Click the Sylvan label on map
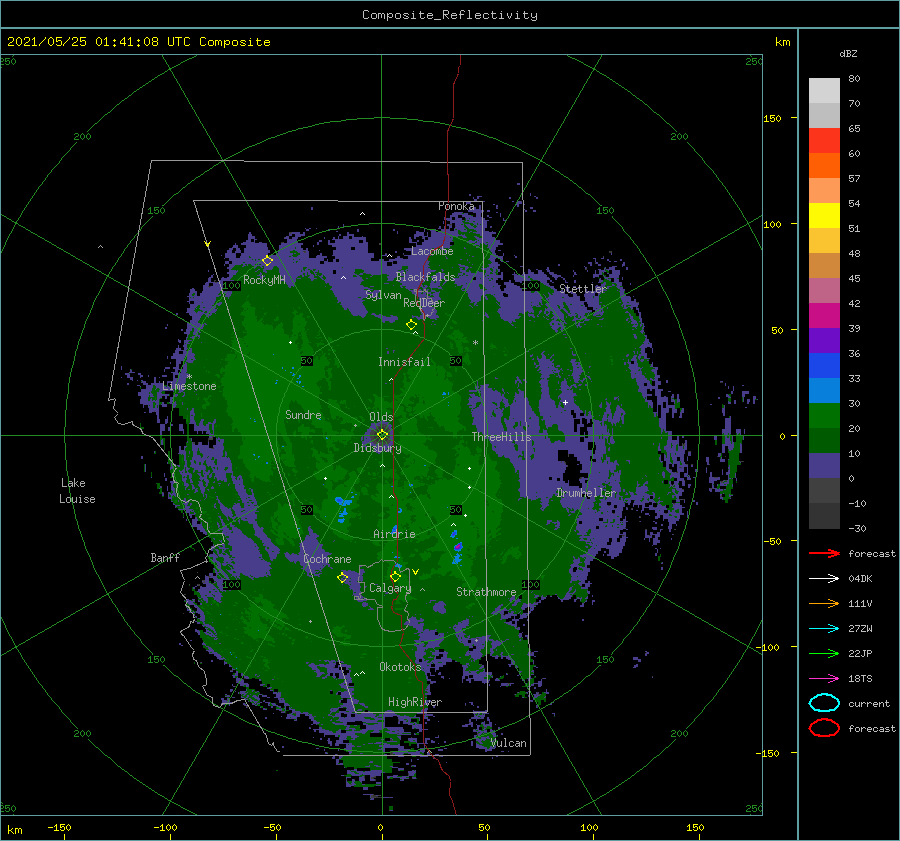 pos(383,295)
